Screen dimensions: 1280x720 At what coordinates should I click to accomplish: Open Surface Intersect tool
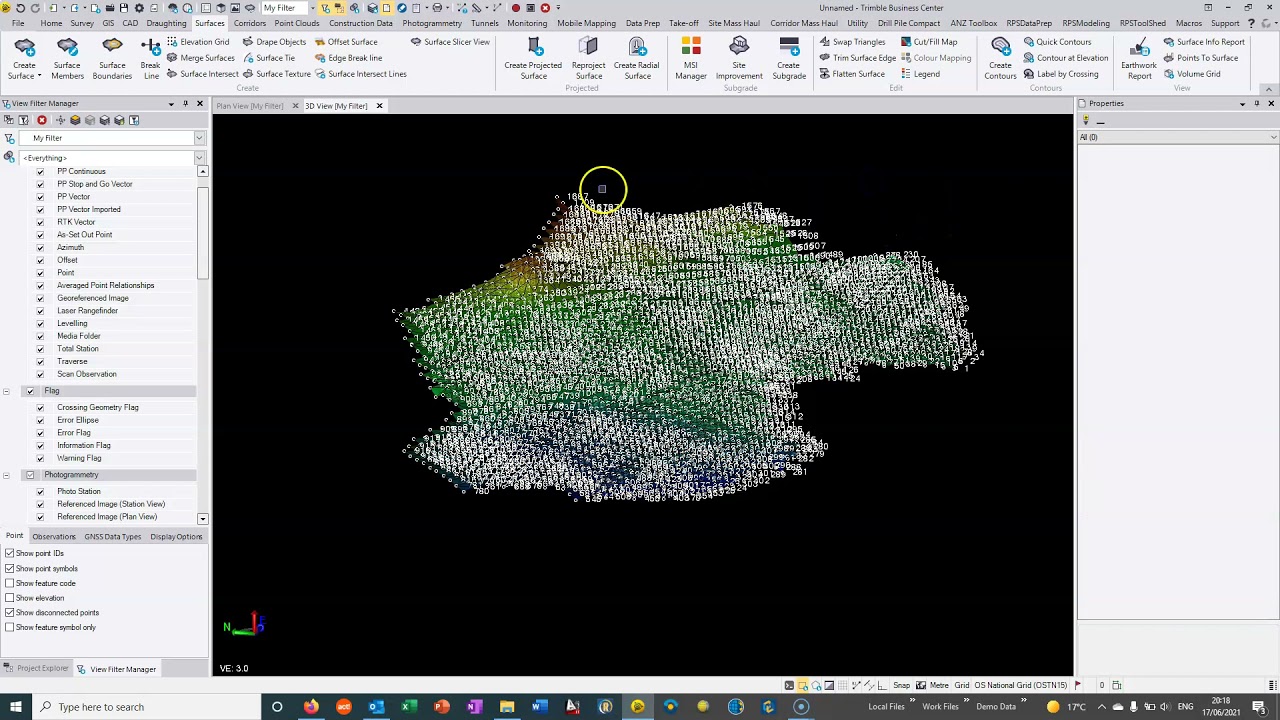pyautogui.click(x=203, y=74)
